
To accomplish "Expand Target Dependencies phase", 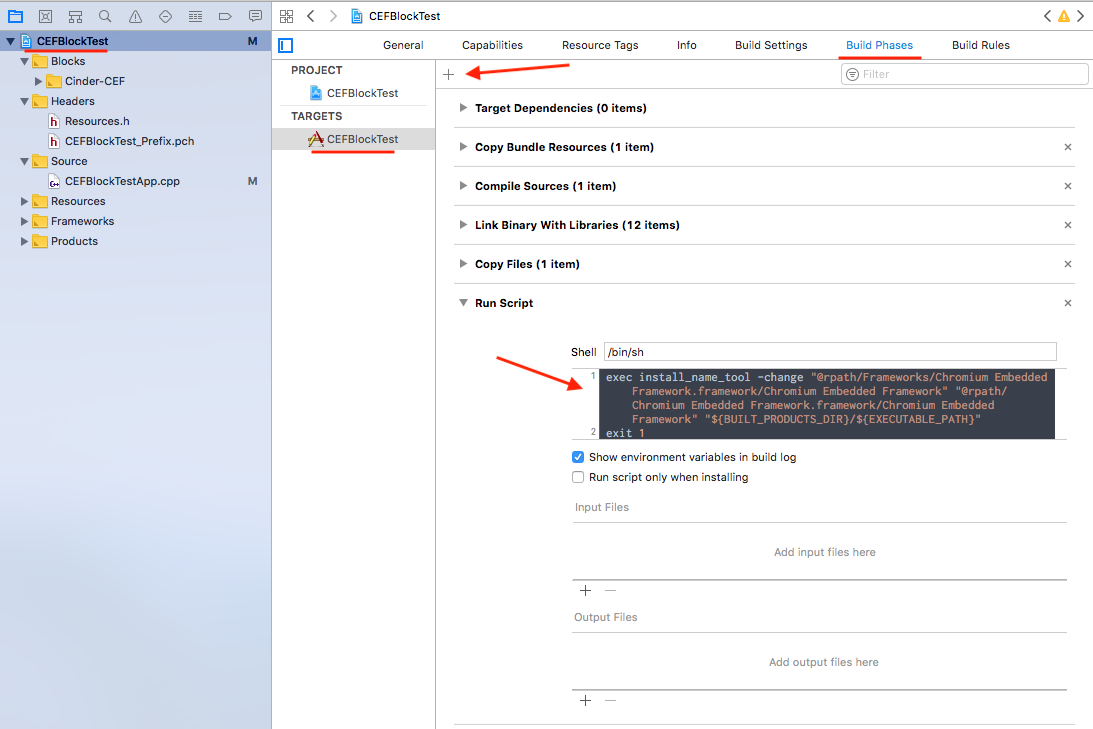I will 463,108.
